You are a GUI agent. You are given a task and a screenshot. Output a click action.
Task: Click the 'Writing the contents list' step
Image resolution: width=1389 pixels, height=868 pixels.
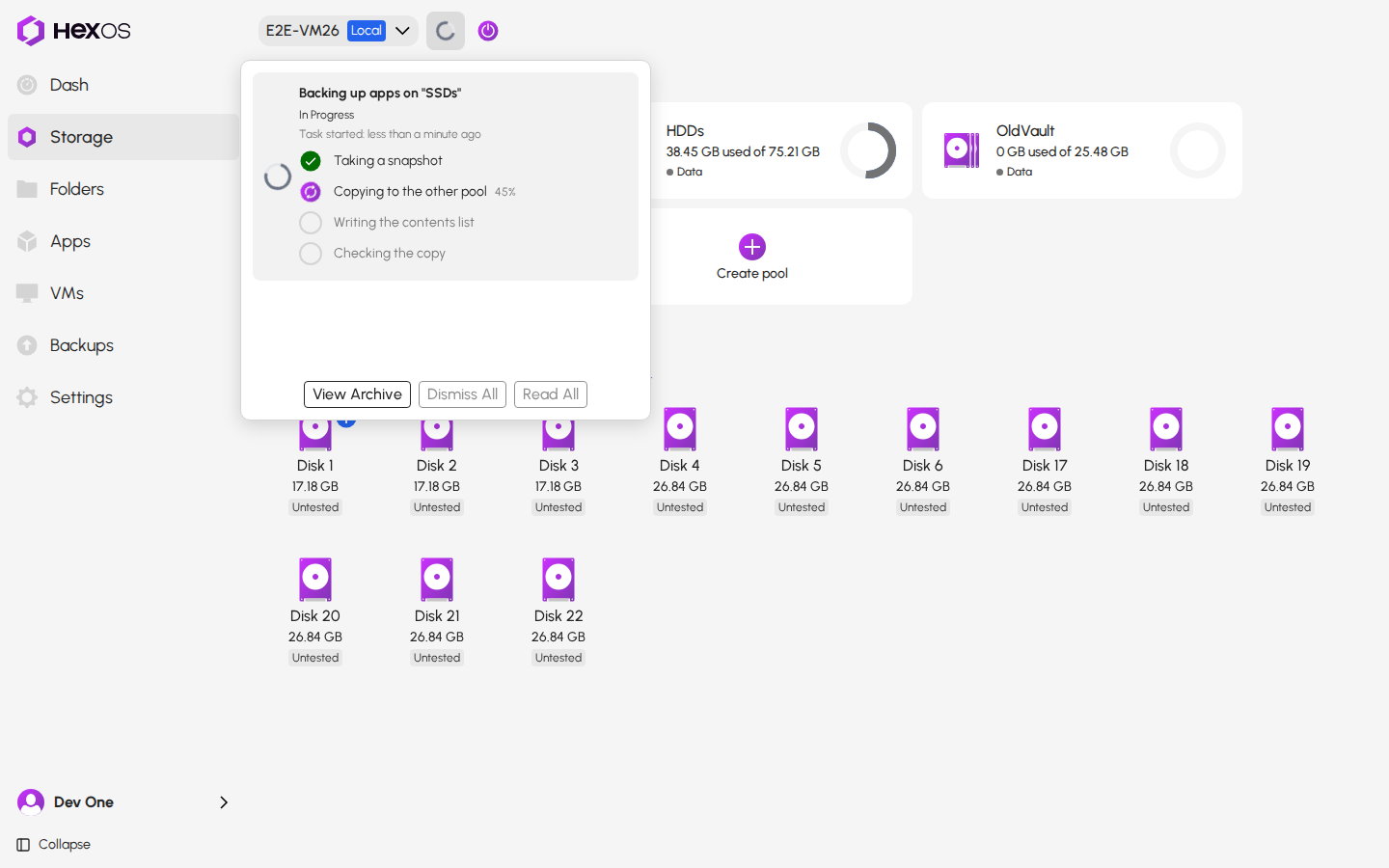(404, 223)
